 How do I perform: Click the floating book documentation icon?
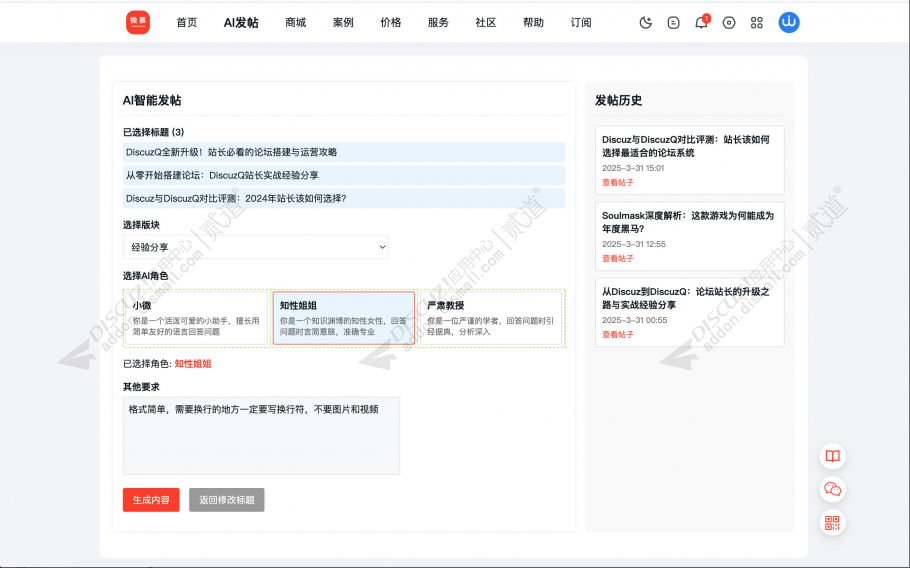833,456
